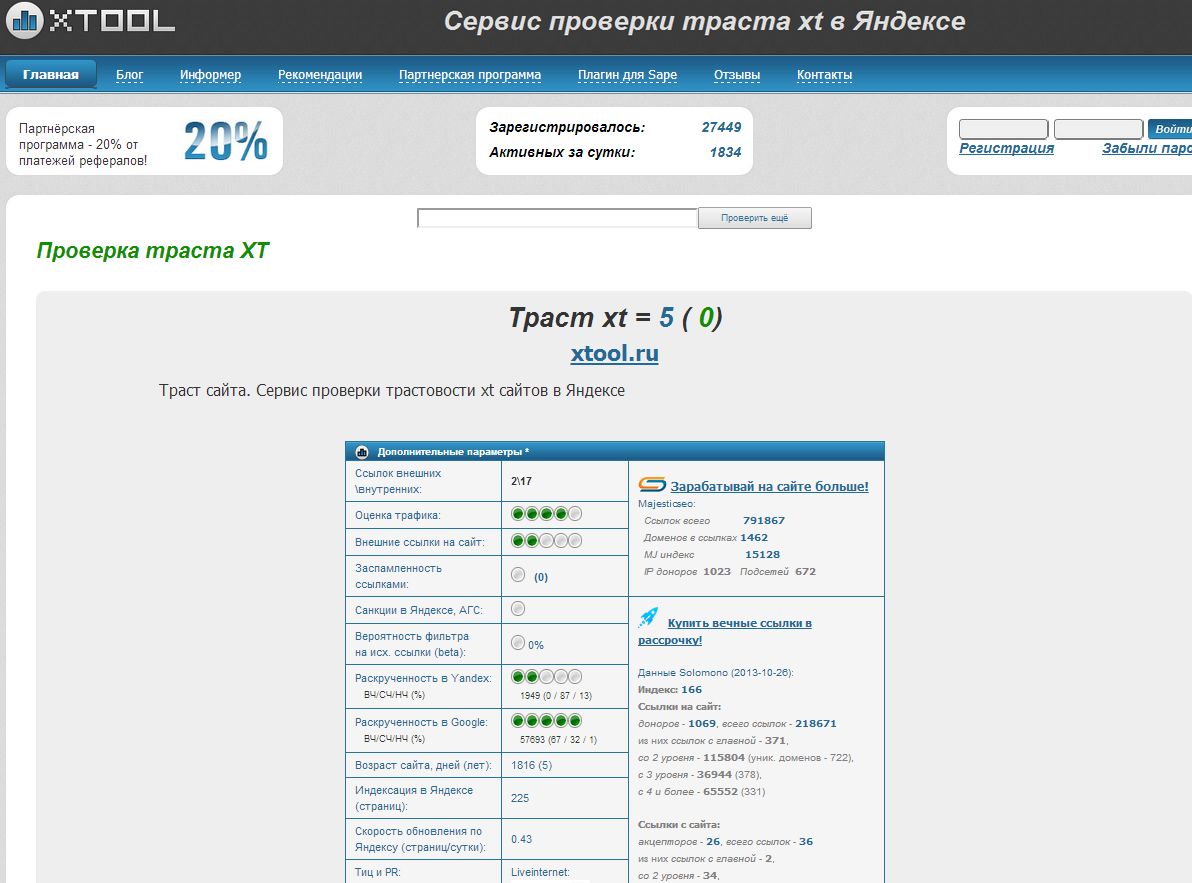Click the Санкции в Яндексе gray indicator

pyautogui.click(x=518, y=608)
